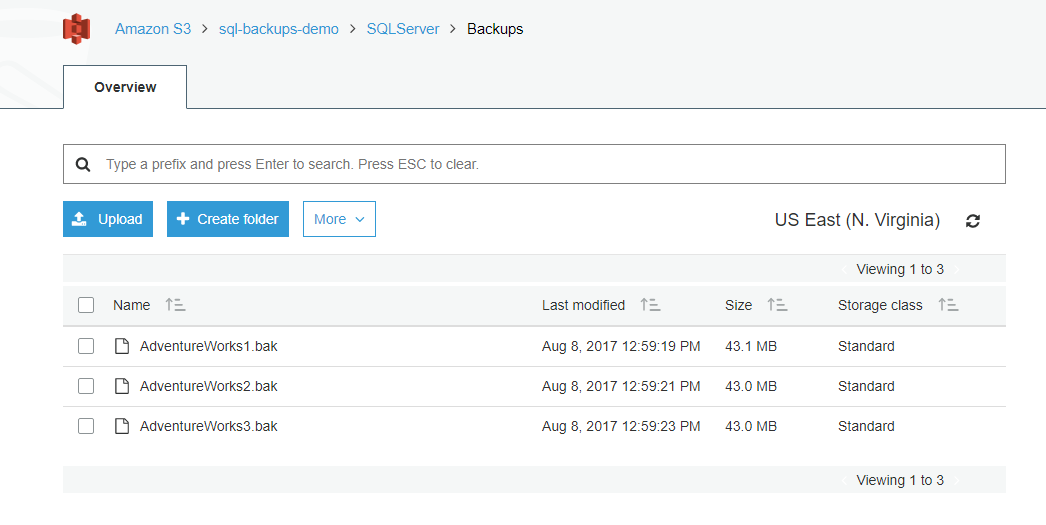
Task: Click top 'Viewing 1 to 3' text
Action: click(900, 270)
